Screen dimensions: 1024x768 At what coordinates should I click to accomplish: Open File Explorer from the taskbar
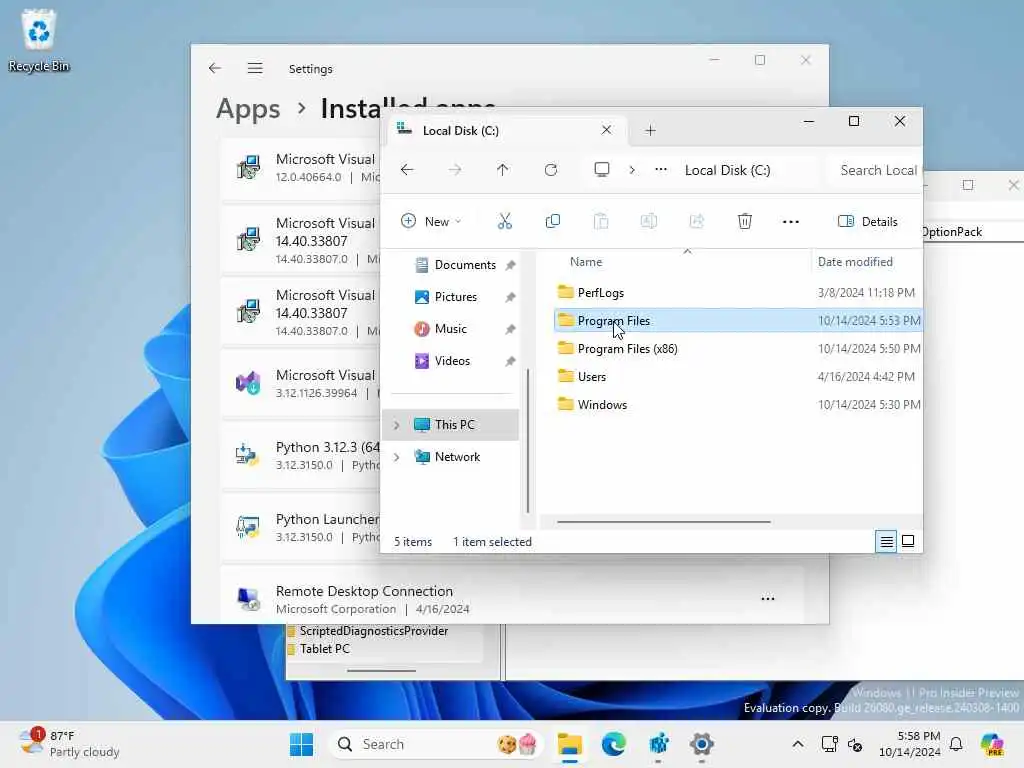pos(569,744)
